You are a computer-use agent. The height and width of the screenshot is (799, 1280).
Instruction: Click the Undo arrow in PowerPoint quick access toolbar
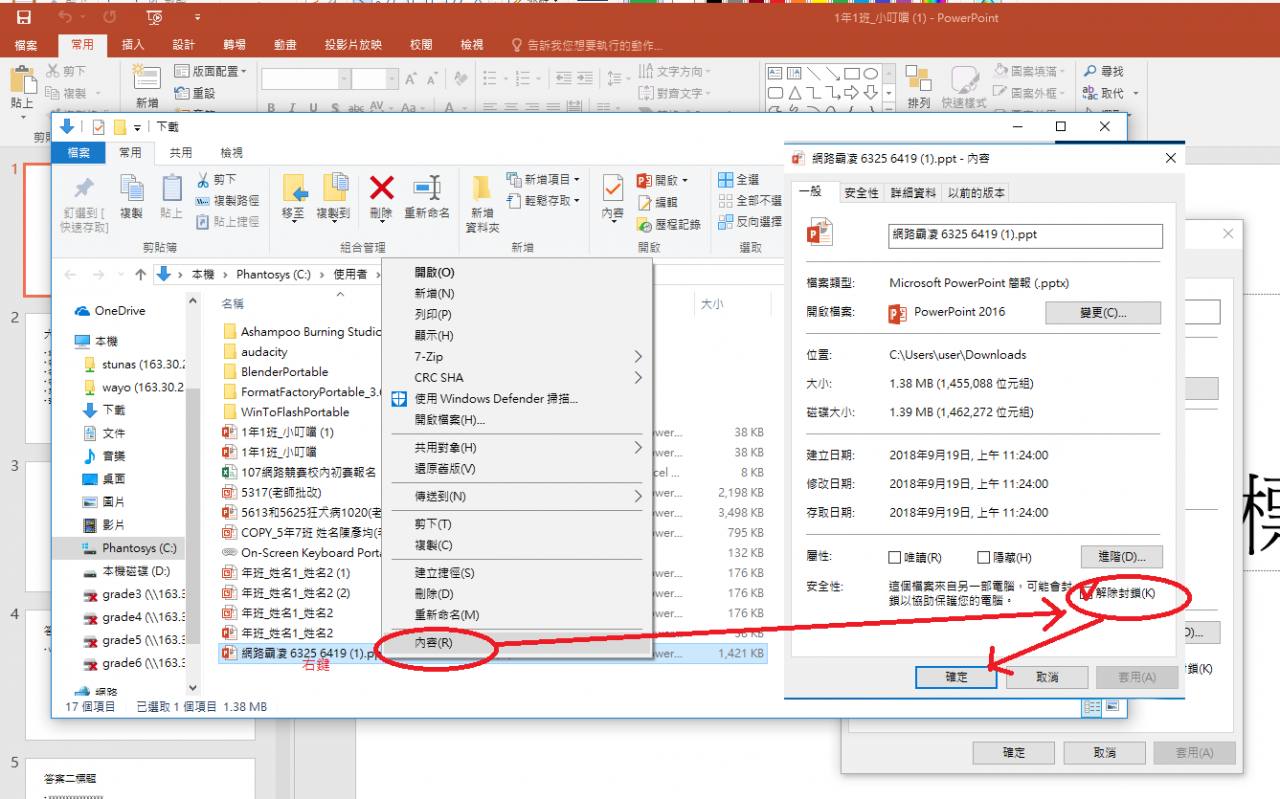tap(65, 17)
